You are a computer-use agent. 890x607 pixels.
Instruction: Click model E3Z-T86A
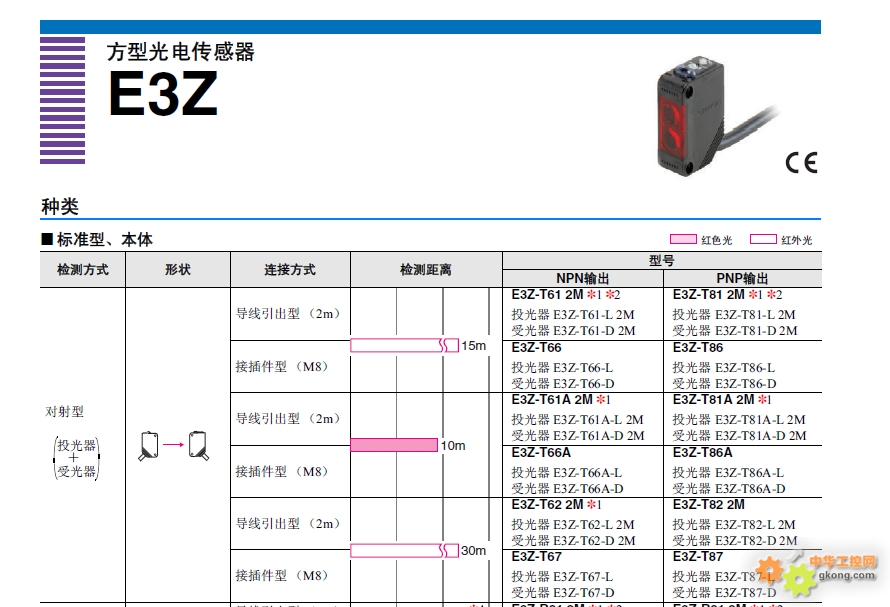(703, 453)
